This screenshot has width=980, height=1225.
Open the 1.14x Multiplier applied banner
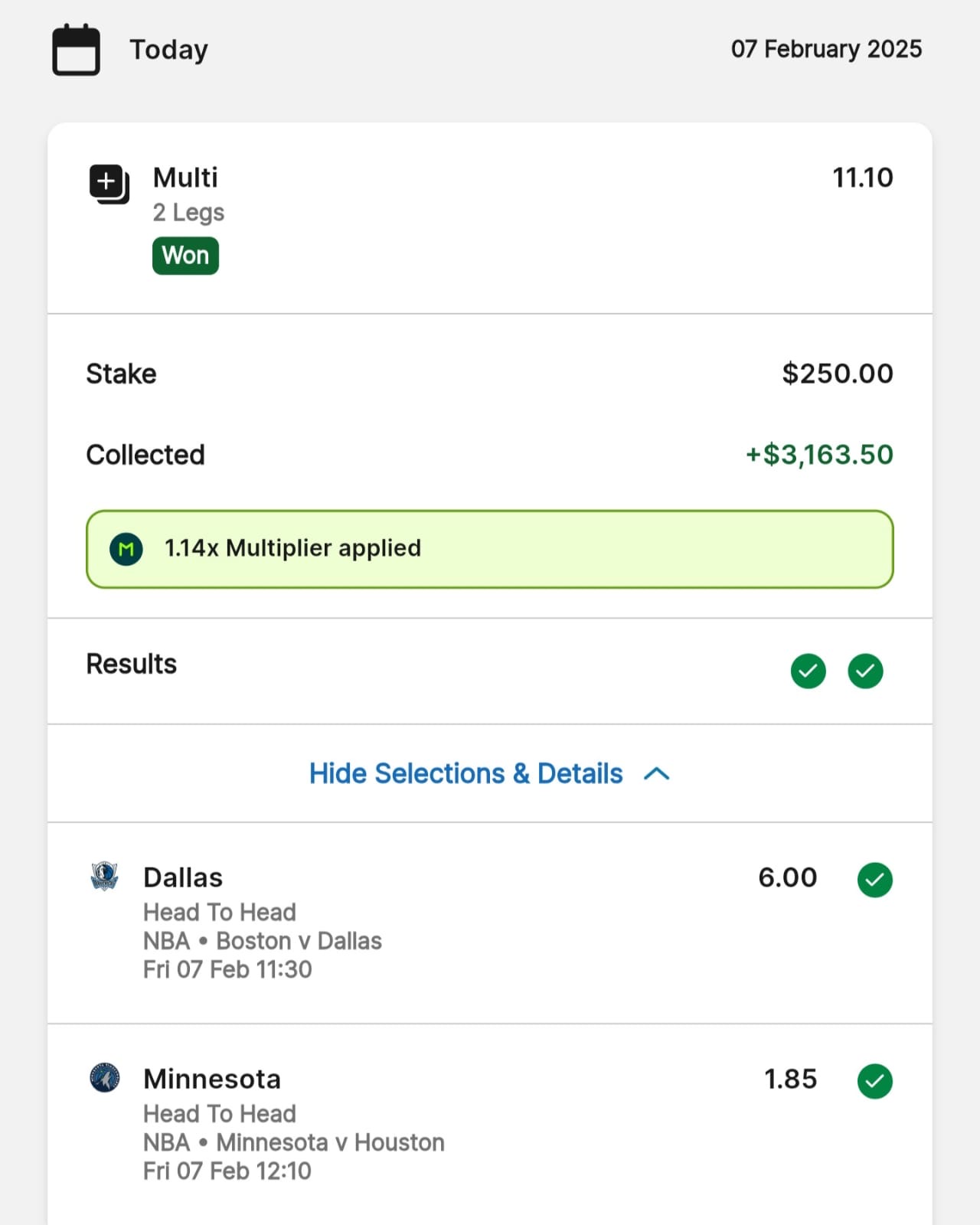(x=490, y=549)
